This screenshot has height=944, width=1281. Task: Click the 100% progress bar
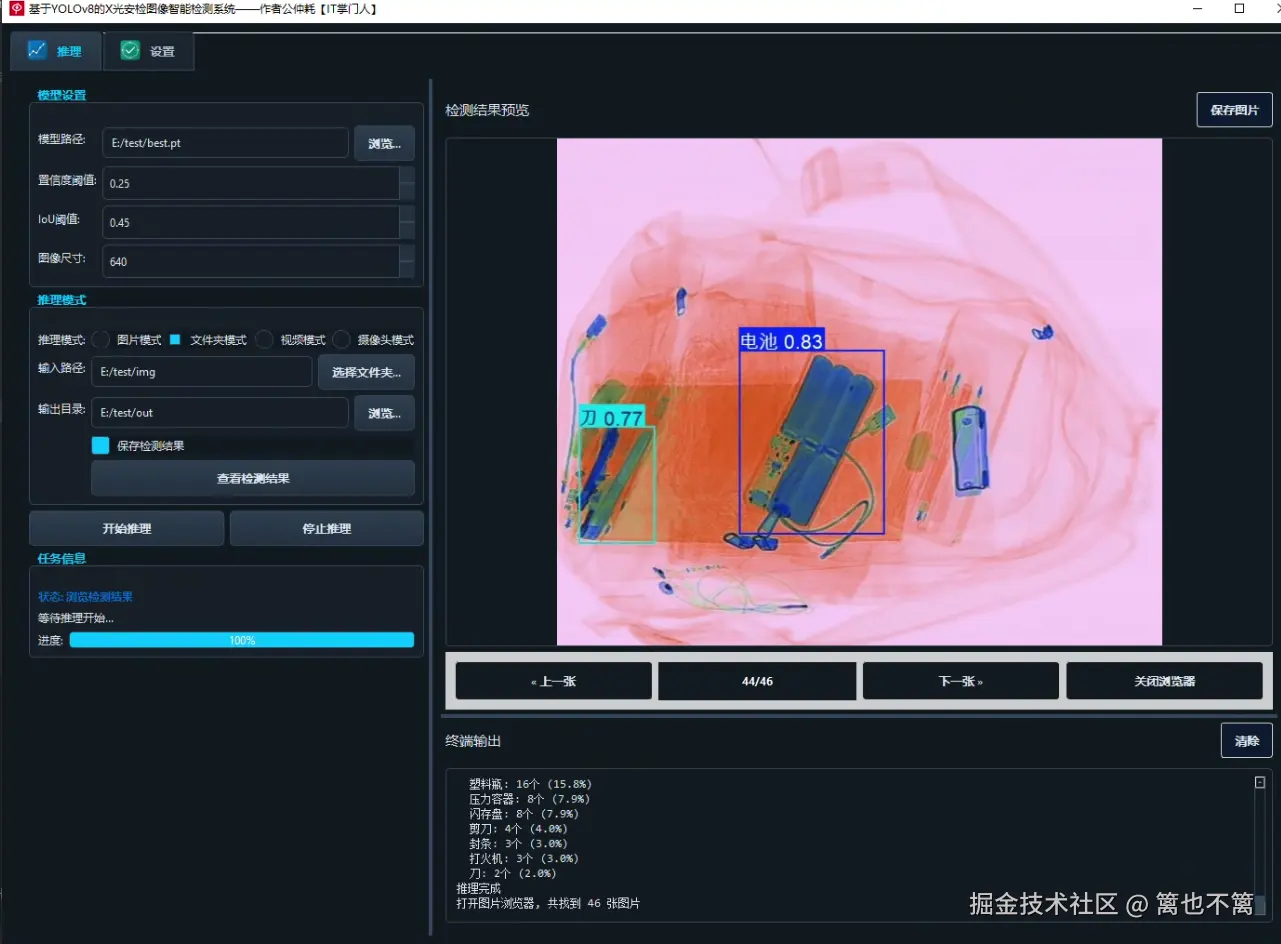[x=242, y=640]
